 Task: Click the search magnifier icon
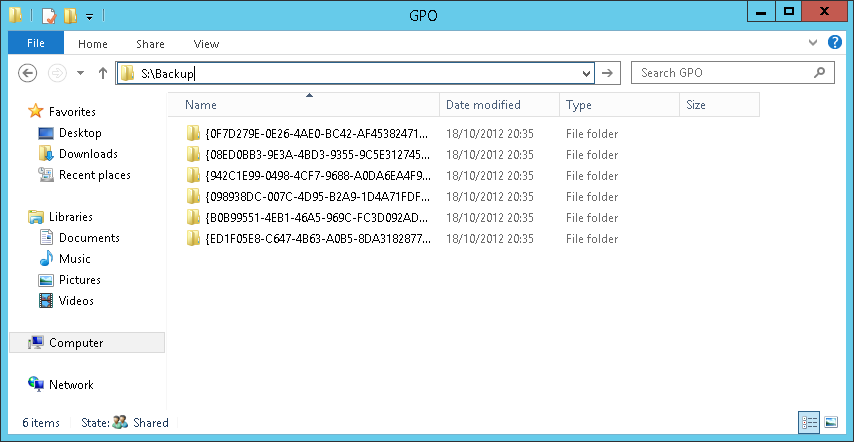[x=821, y=73]
